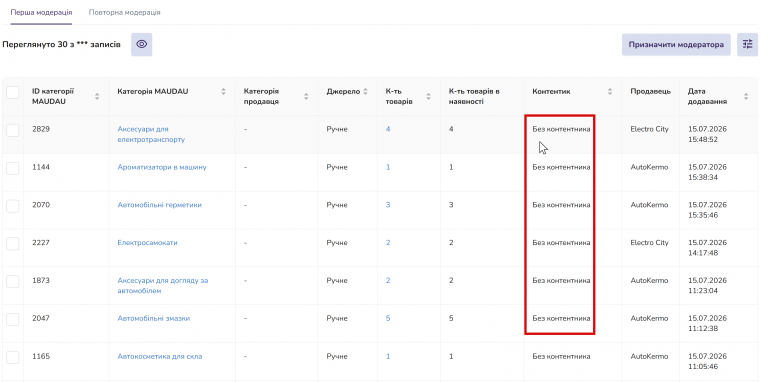Open the Ароматизатори в машину link
Viewport: 768px width, 383px height.
tap(162, 167)
